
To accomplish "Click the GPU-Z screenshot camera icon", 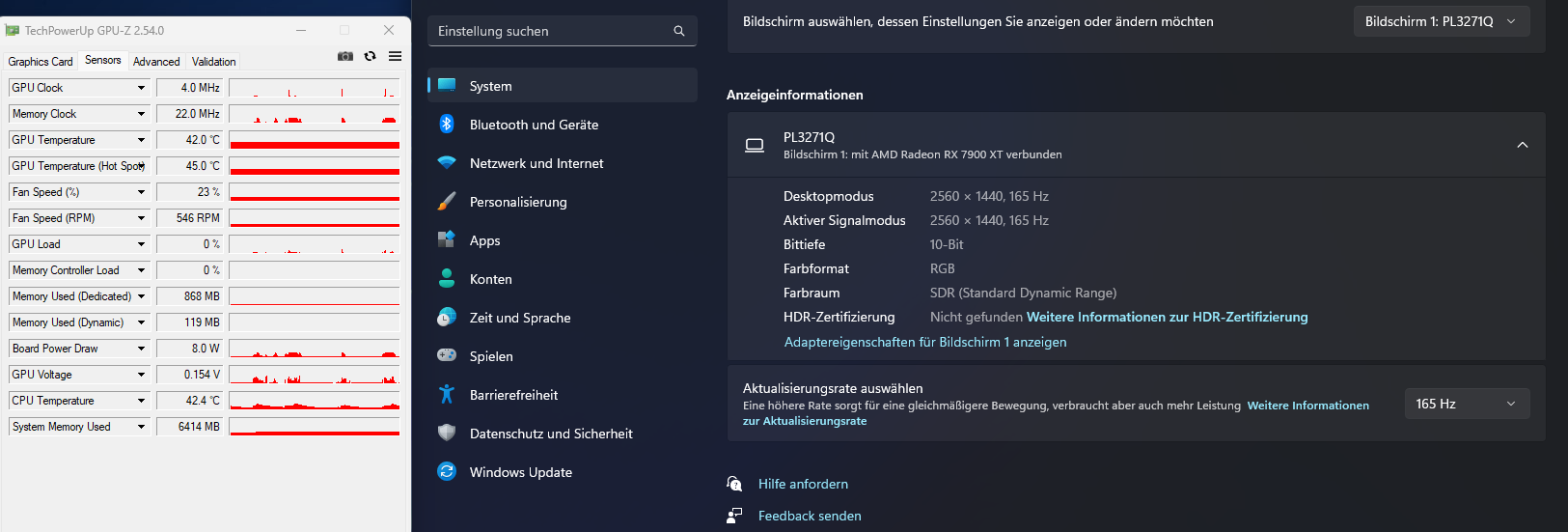I will point(344,57).
